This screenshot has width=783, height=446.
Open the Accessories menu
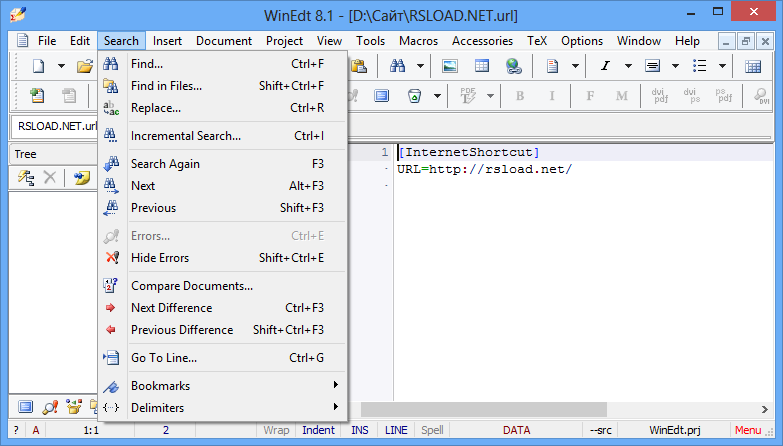click(482, 41)
